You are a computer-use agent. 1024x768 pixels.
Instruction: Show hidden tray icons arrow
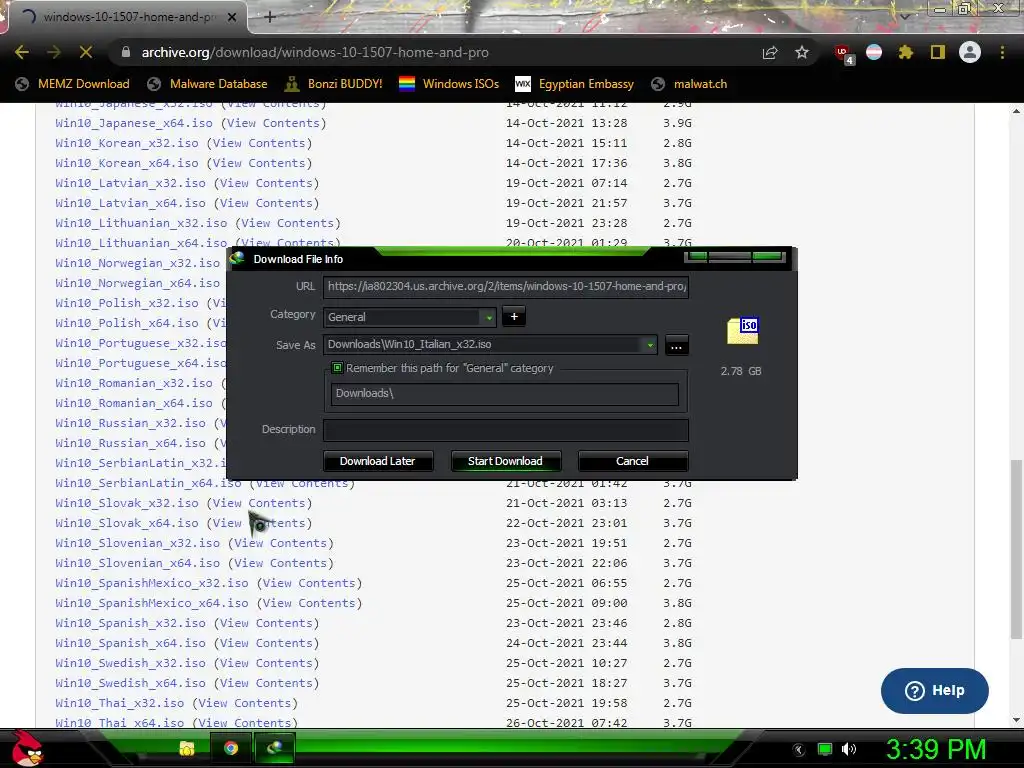tap(799, 750)
